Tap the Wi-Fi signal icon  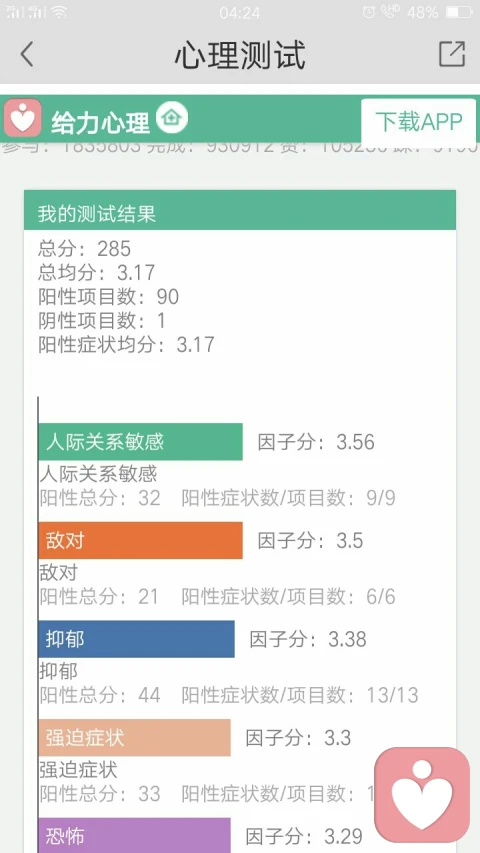tap(59, 12)
